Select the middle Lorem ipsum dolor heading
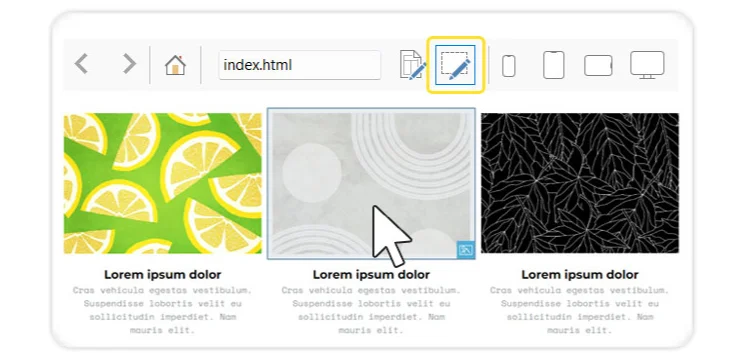This screenshot has width=750, height=360. point(371,275)
